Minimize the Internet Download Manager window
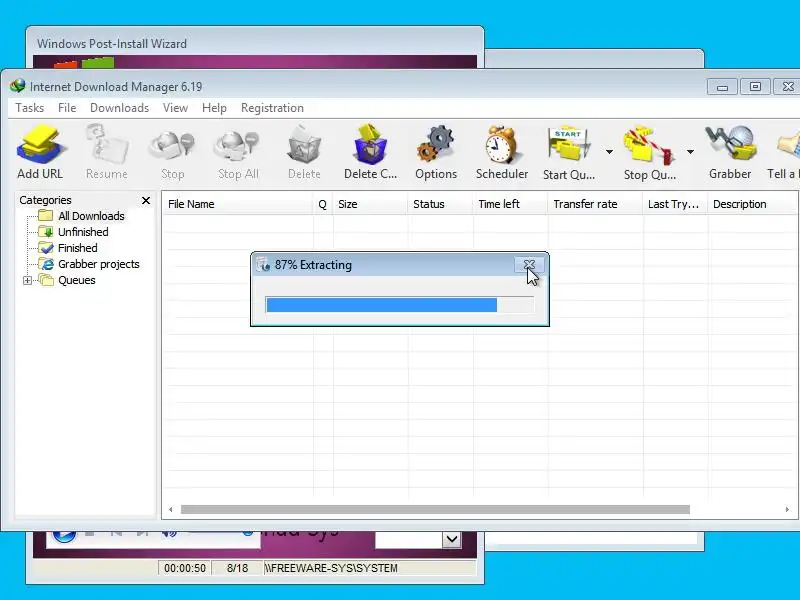Viewport: 800px width, 600px height. point(722,87)
